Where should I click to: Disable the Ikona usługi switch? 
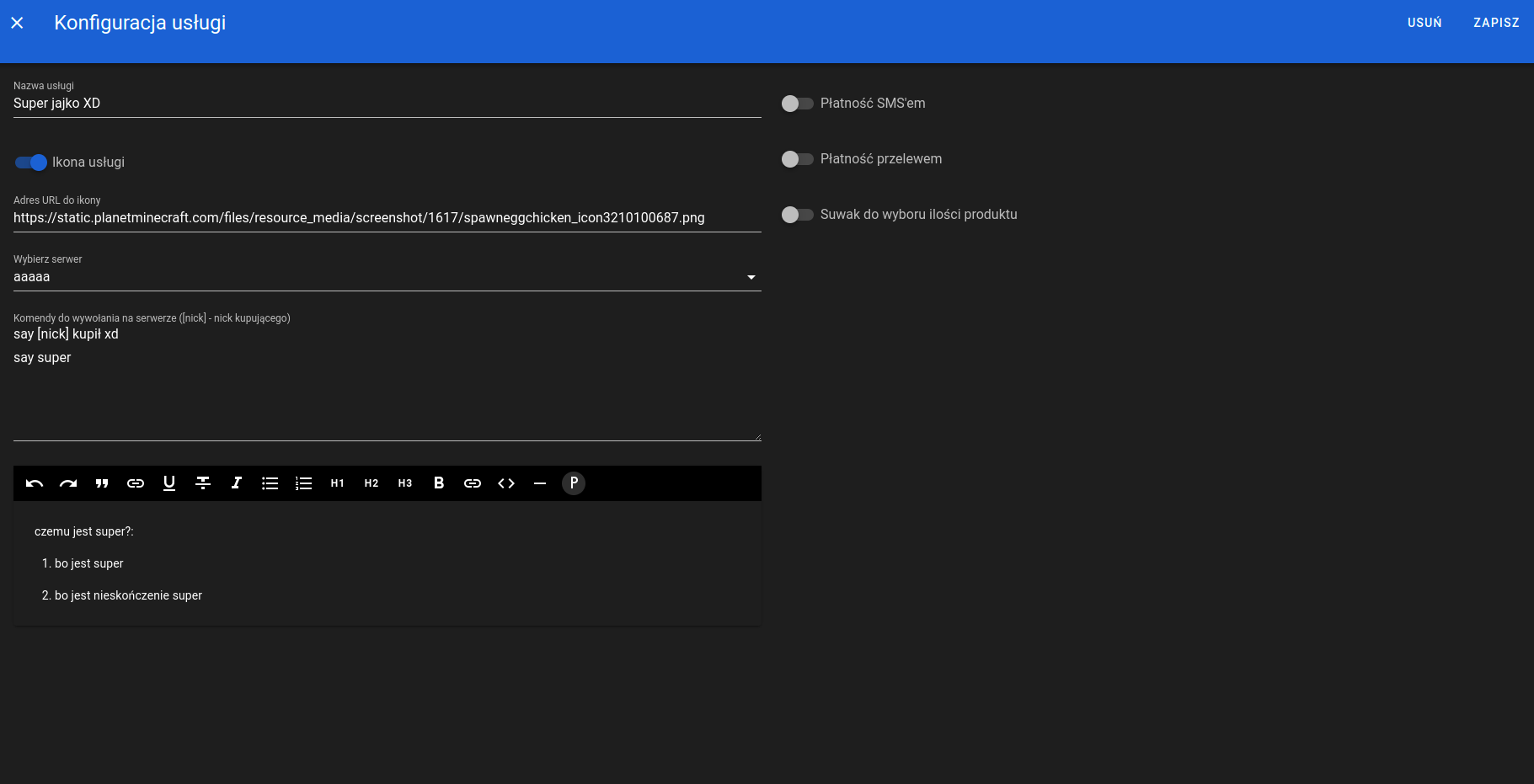click(31, 163)
